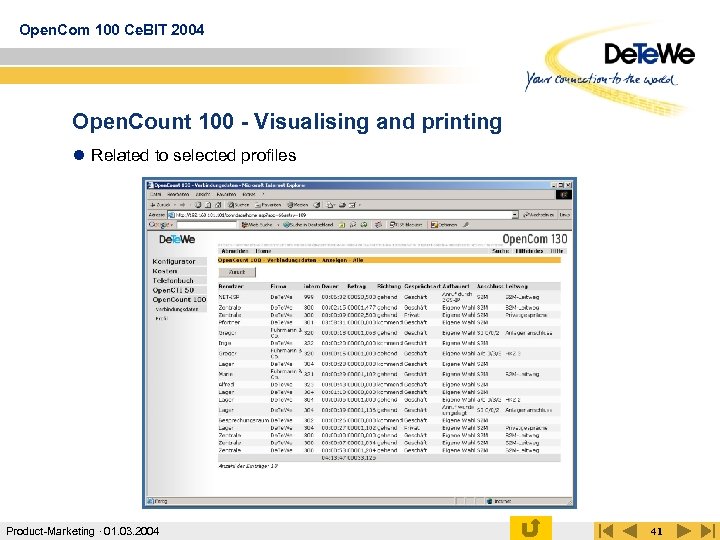Open the Hilfe link at far right
The width and height of the screenshot is (720, 540).
tap(557, 251)
